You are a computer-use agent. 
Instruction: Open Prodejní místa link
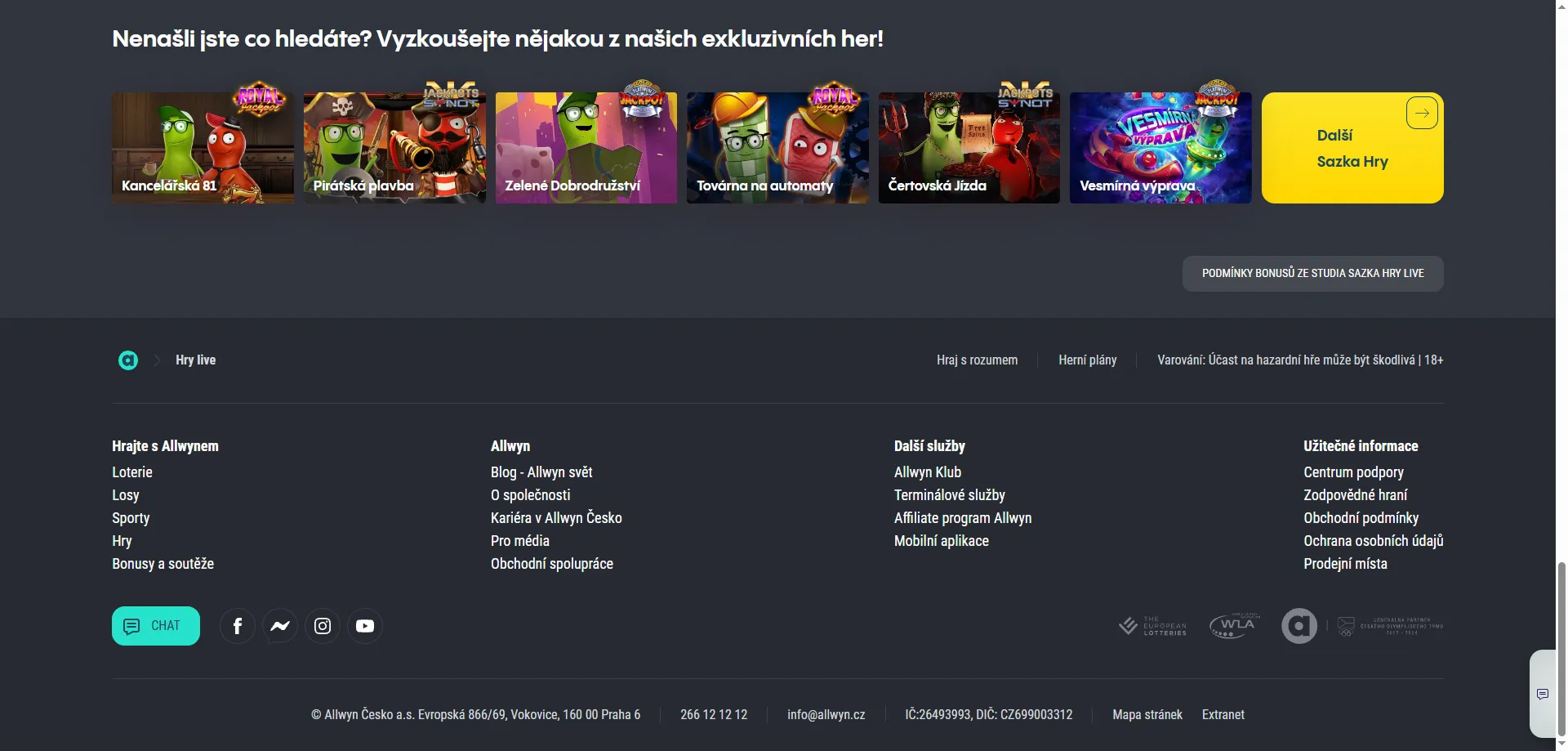tap(1346, 564)
